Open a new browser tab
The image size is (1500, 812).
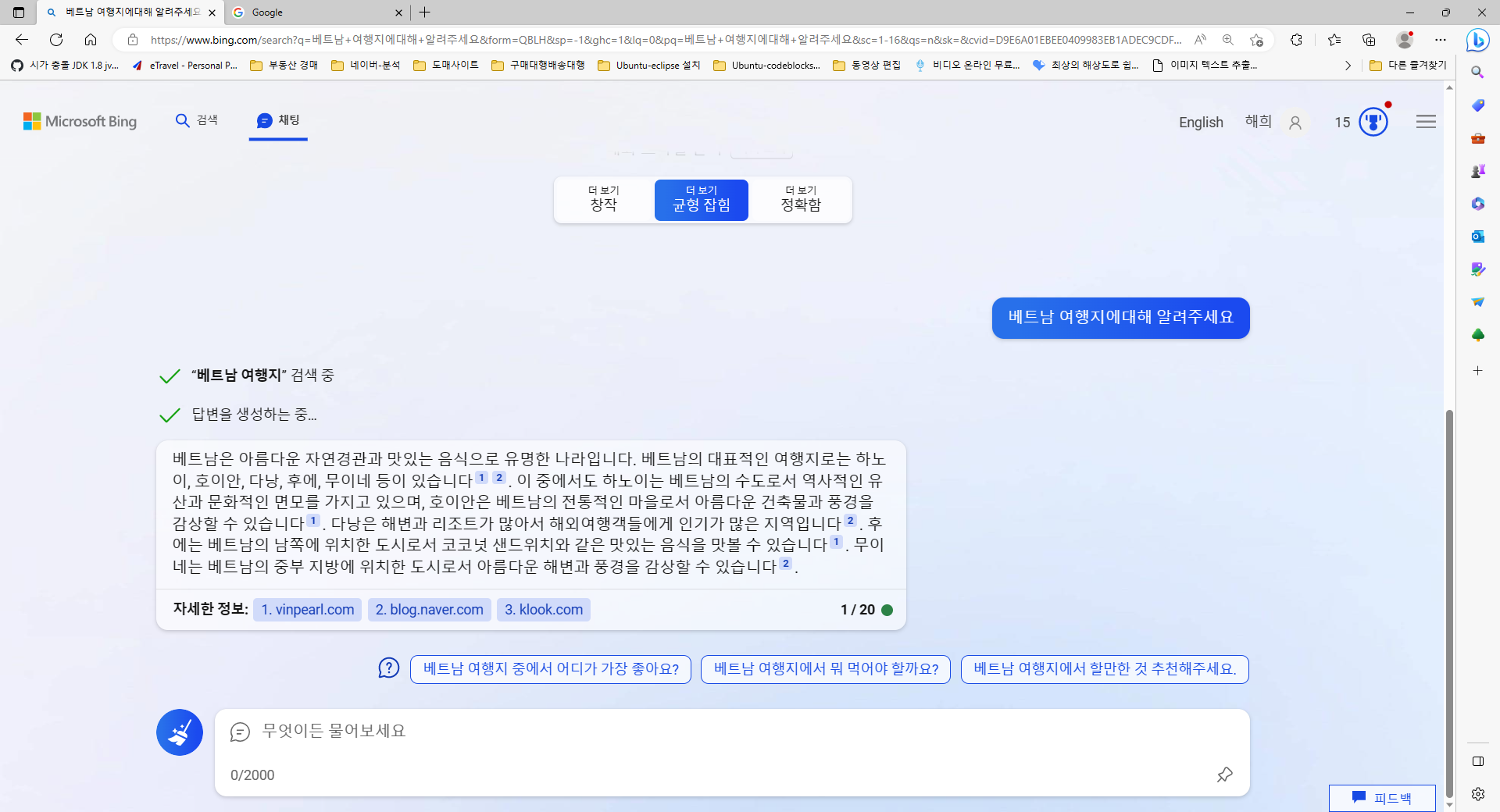click(425, 12)
